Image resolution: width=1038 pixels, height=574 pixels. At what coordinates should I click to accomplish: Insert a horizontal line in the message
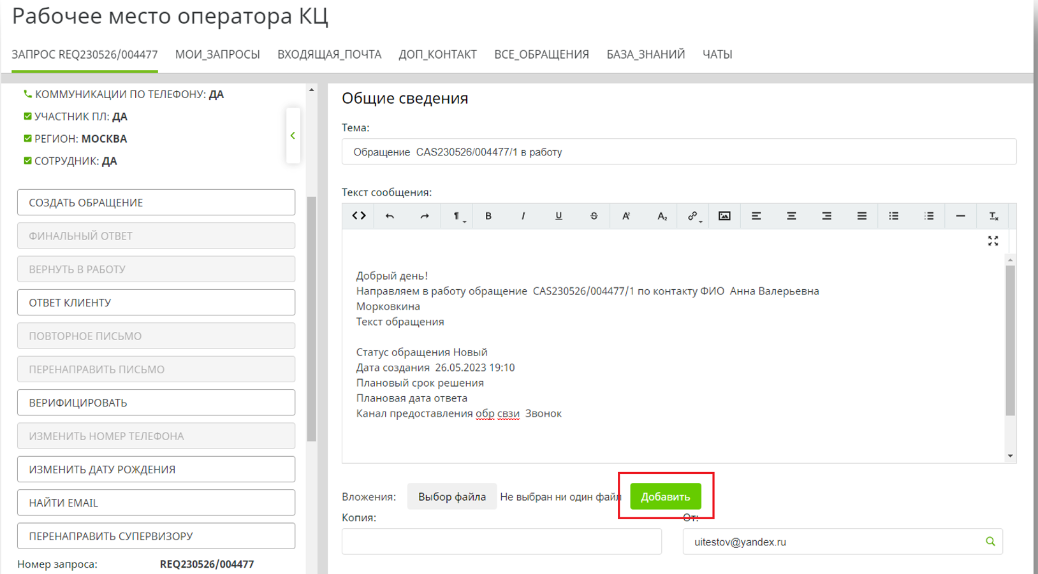(x=960, y=216)
